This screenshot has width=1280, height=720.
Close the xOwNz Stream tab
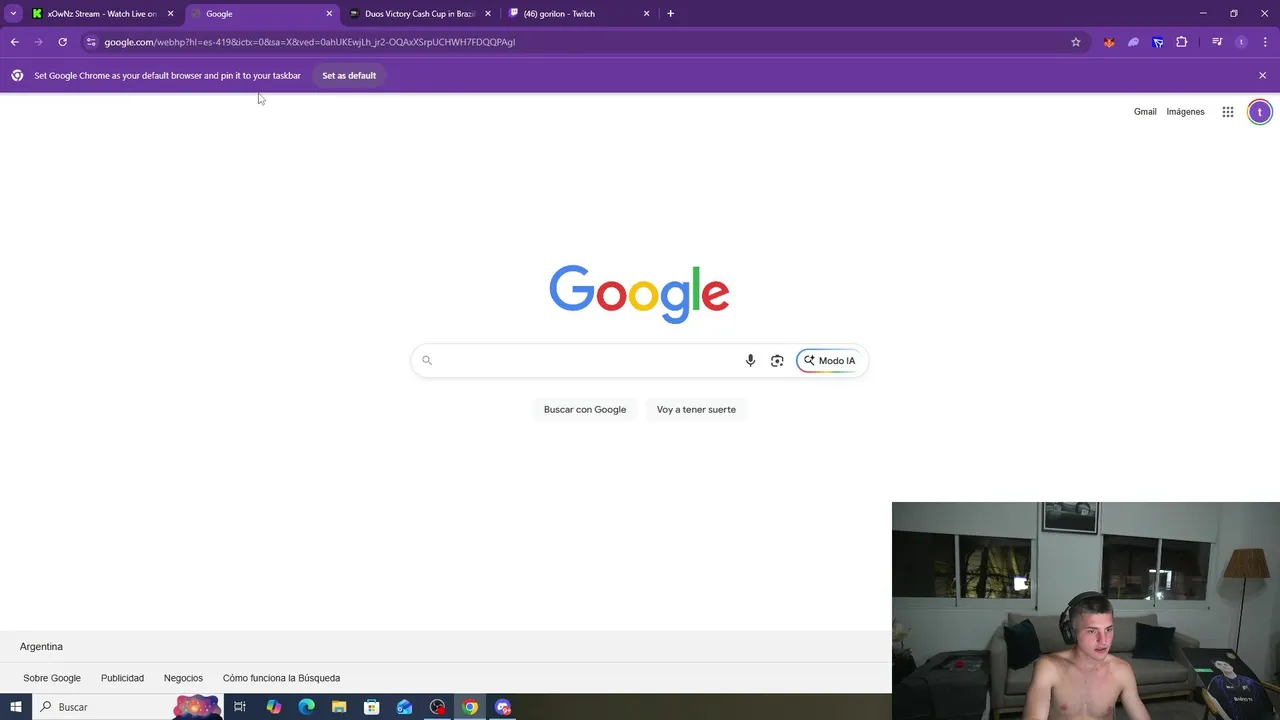170,14
